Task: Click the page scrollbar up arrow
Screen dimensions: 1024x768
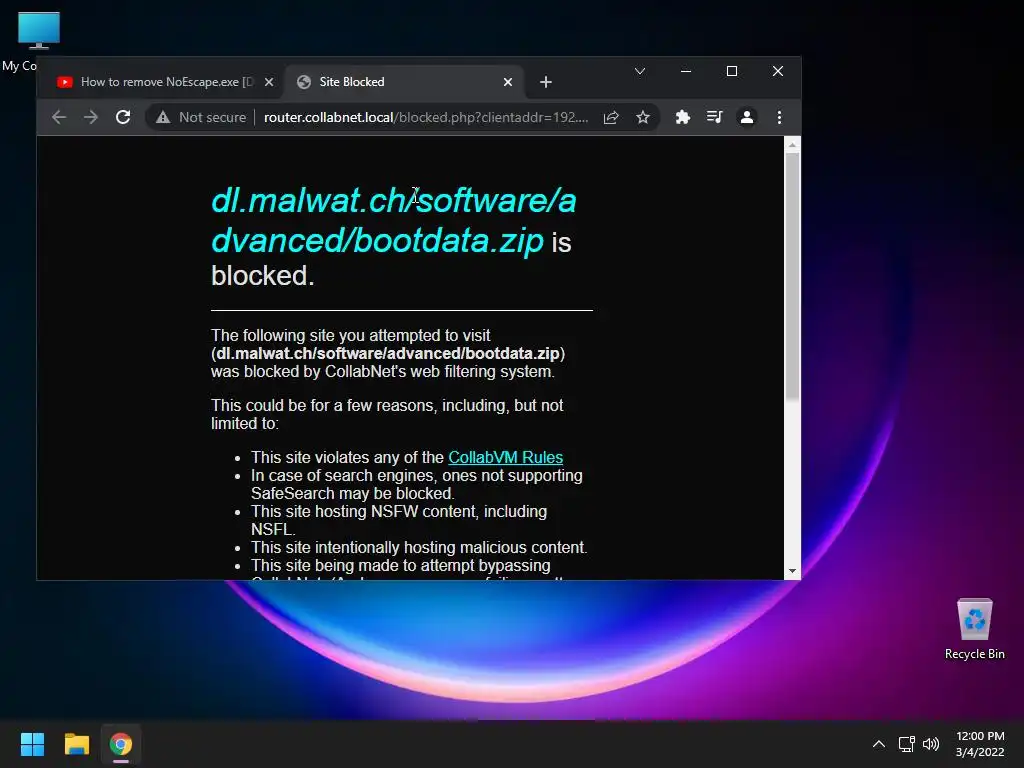Action: point(792,145)
